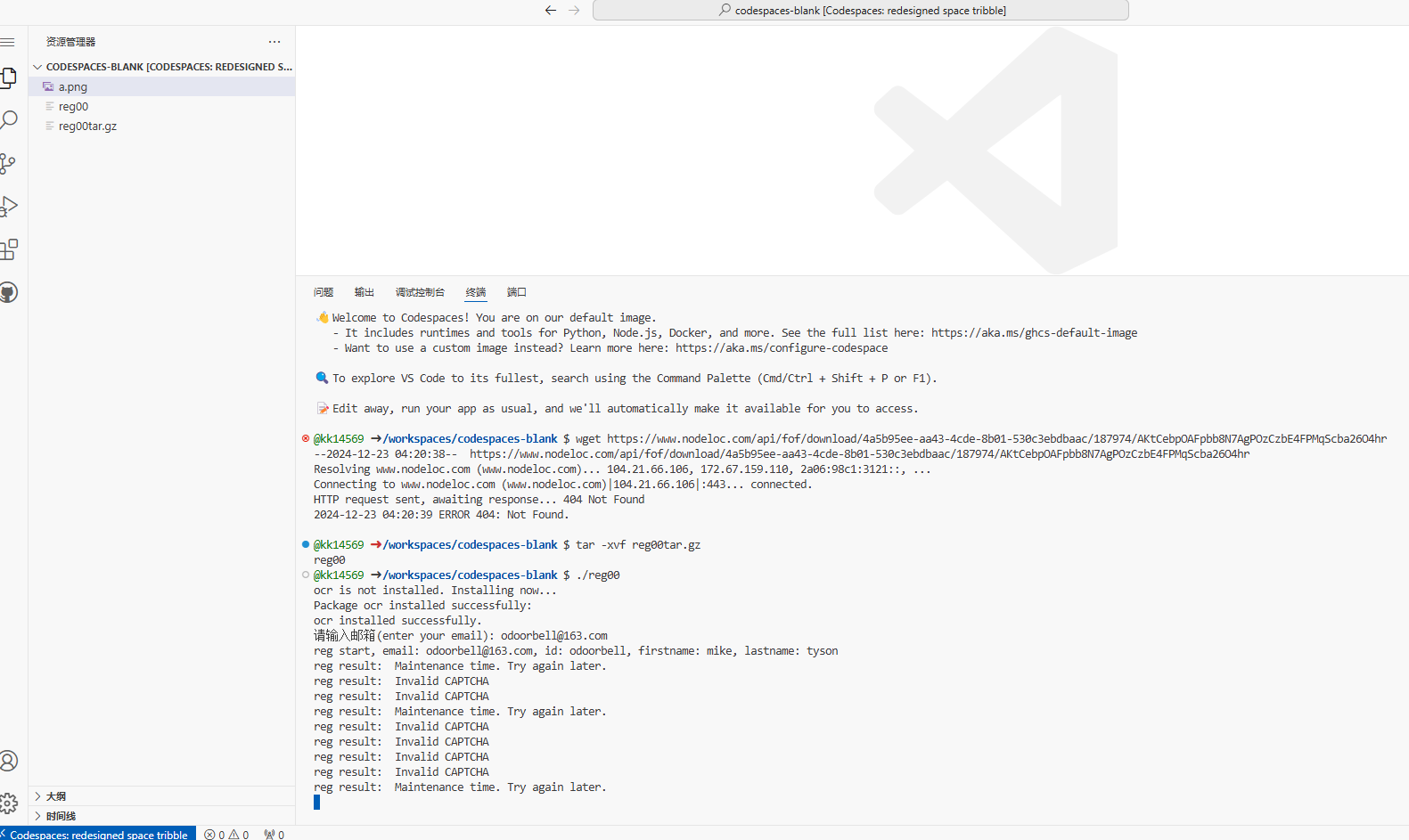The image size is (1409, 840).
Task: Click the 'tar -xvf reg00tar.gz' command text
Action: coord(638,545)
